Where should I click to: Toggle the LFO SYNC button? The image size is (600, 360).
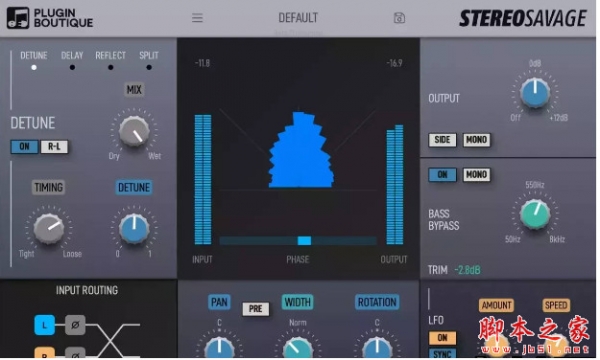point(442,354)
